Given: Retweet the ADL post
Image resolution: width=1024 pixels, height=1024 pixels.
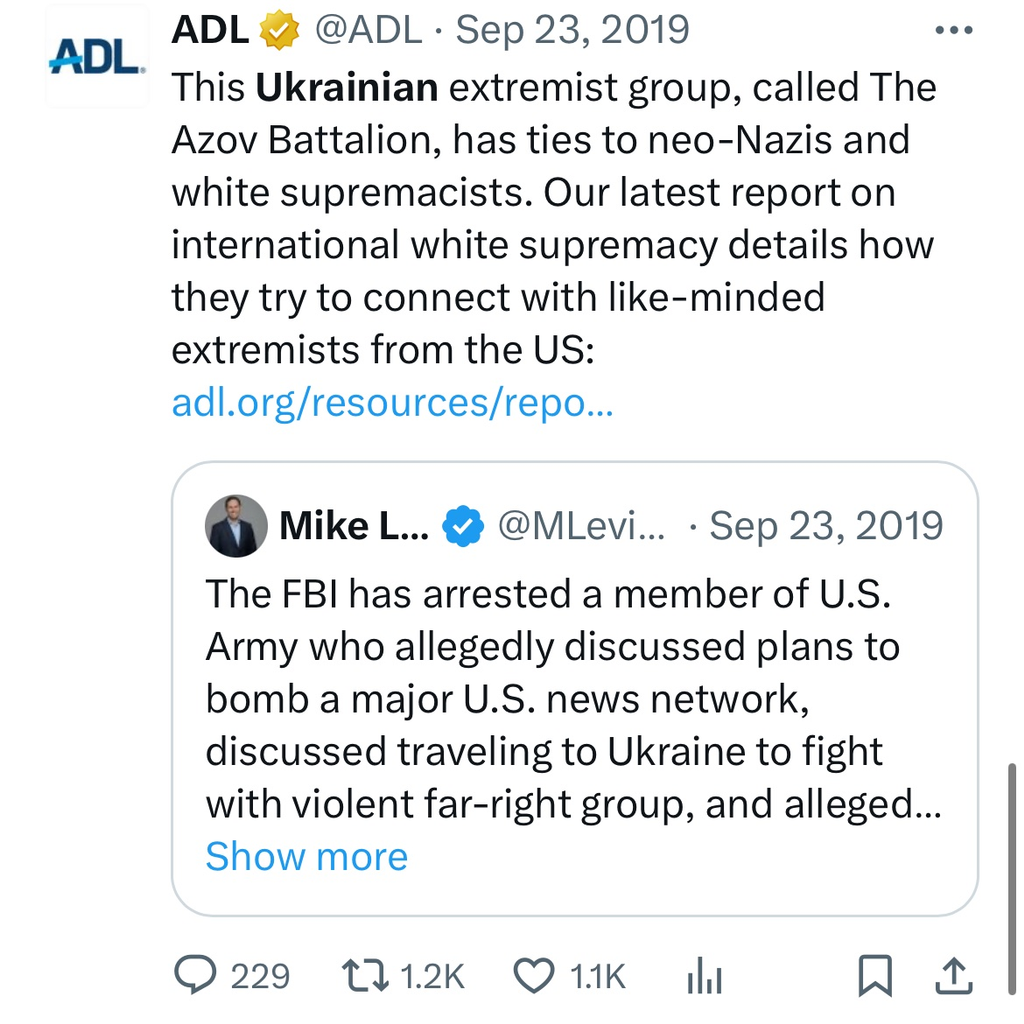Looking at the screenshot, I should pos(366,975).
